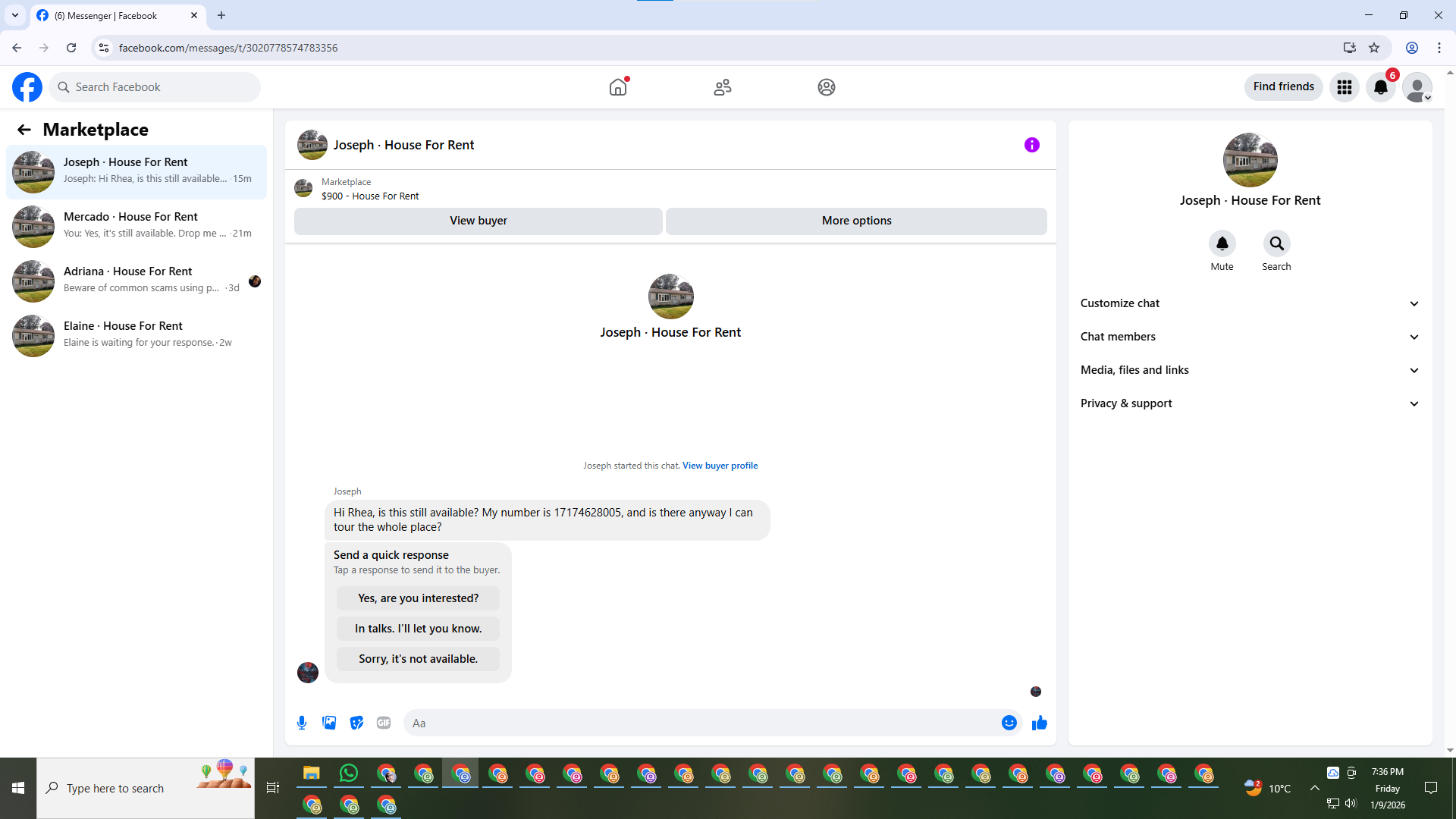1456x819 pixels.
Task: Expand Media, files and links section
Action: click(x=1249, y=370)
